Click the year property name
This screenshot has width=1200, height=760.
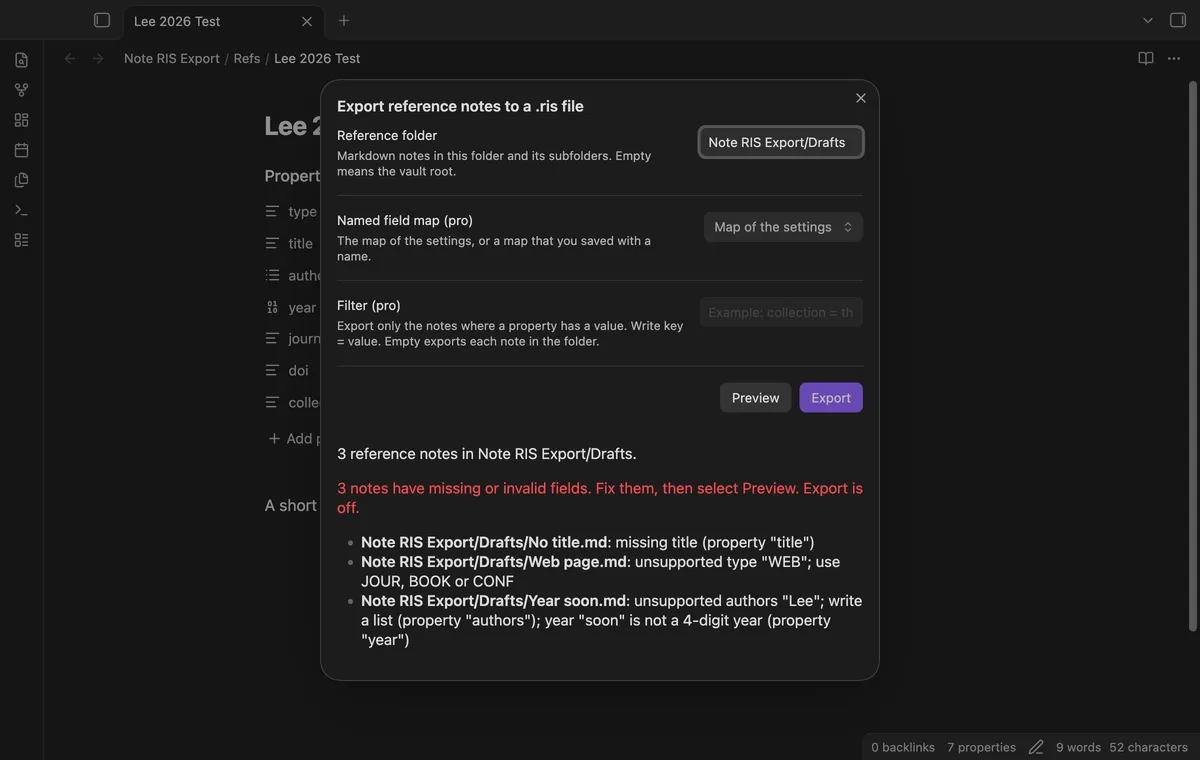302,307
